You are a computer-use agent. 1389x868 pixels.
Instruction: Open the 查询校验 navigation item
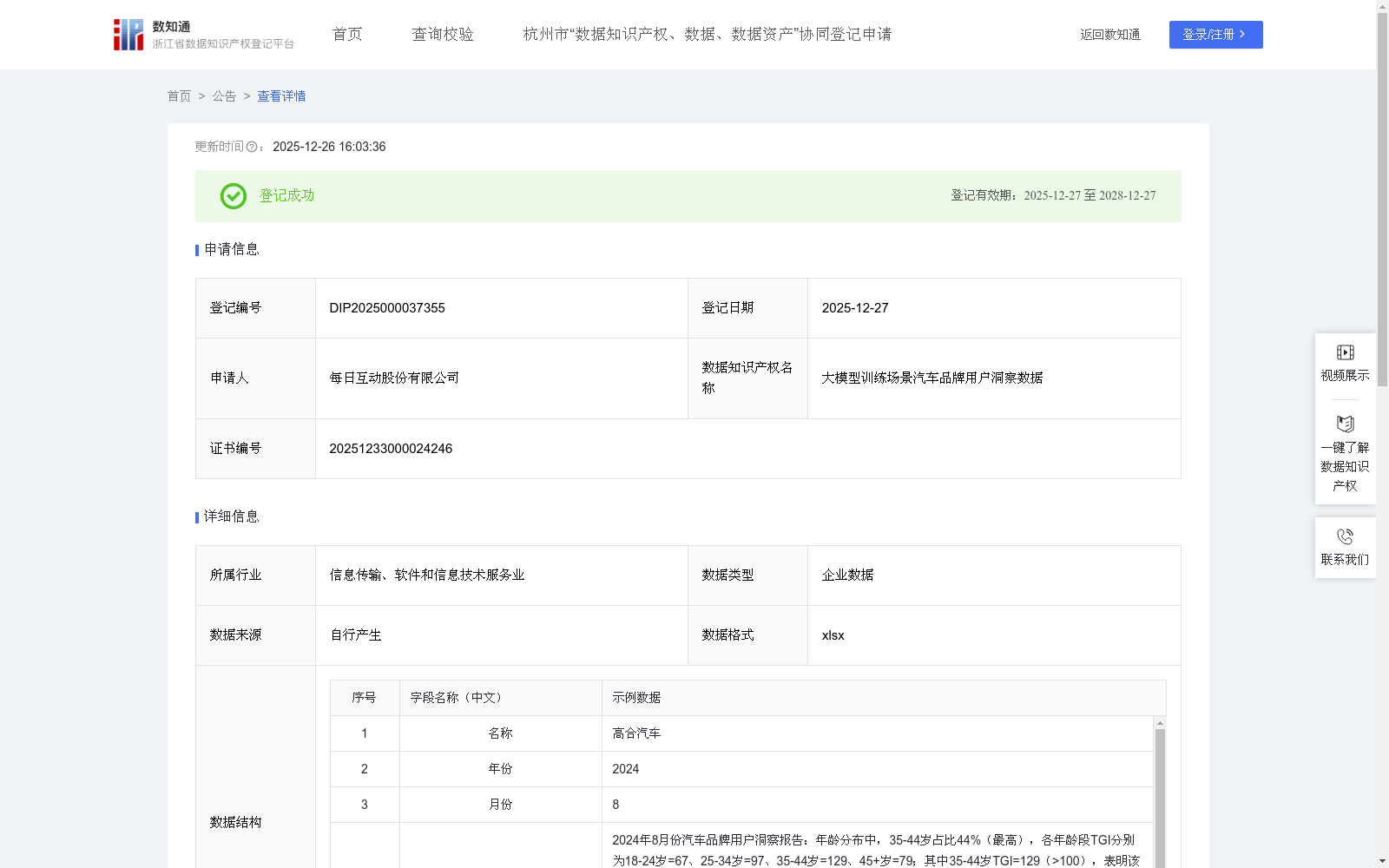point(443,35)
